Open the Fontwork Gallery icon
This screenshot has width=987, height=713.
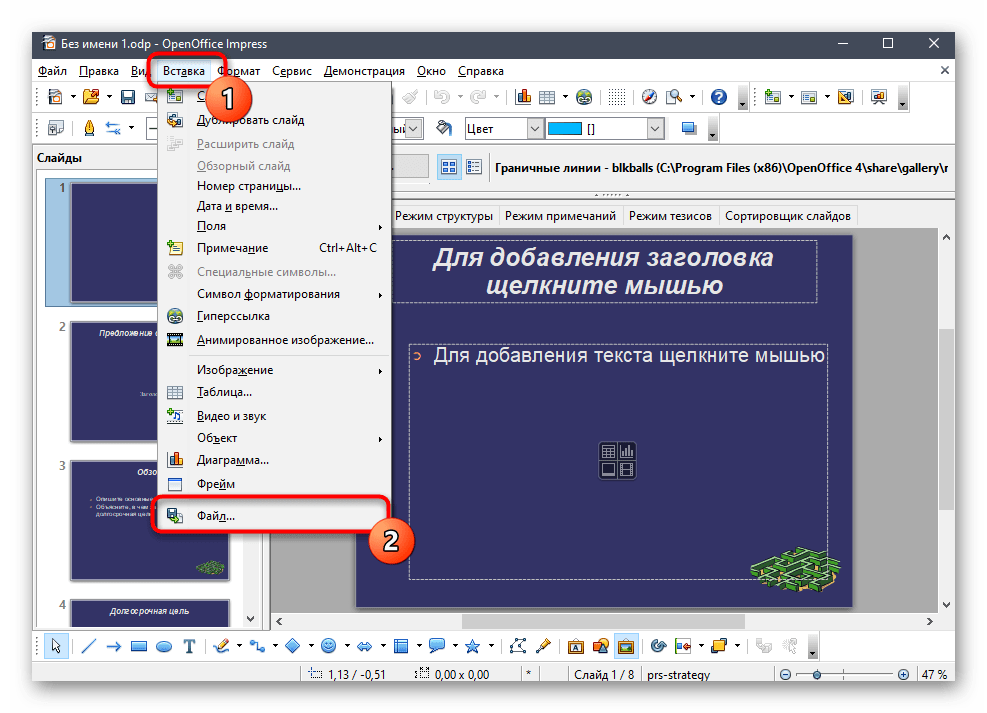click(x=575, y=646)
